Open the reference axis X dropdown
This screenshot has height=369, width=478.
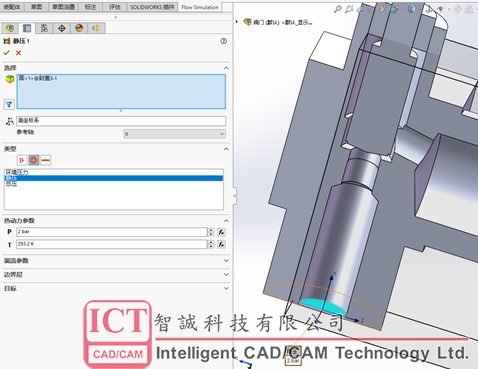(x=174, y=134)
